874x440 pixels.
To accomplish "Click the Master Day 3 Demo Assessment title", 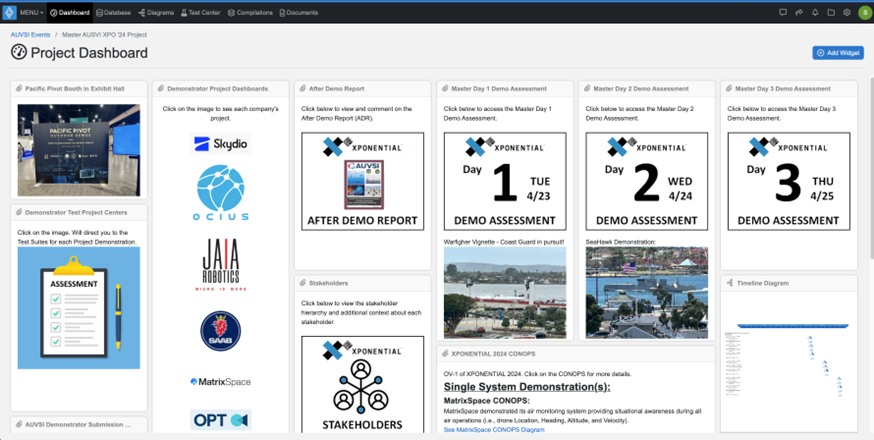I will [x=783, y=89].
